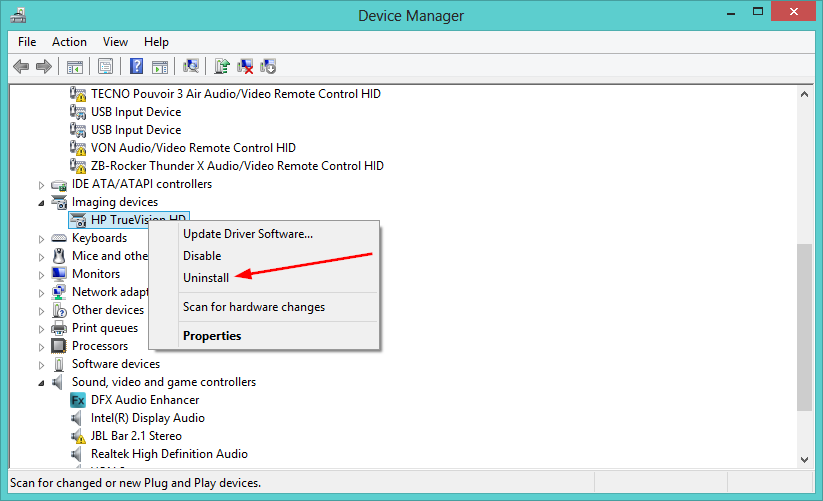Click the vertical scrollbar up arrow
This screenshot has height=501, width=823.
(x=804, y=94)
